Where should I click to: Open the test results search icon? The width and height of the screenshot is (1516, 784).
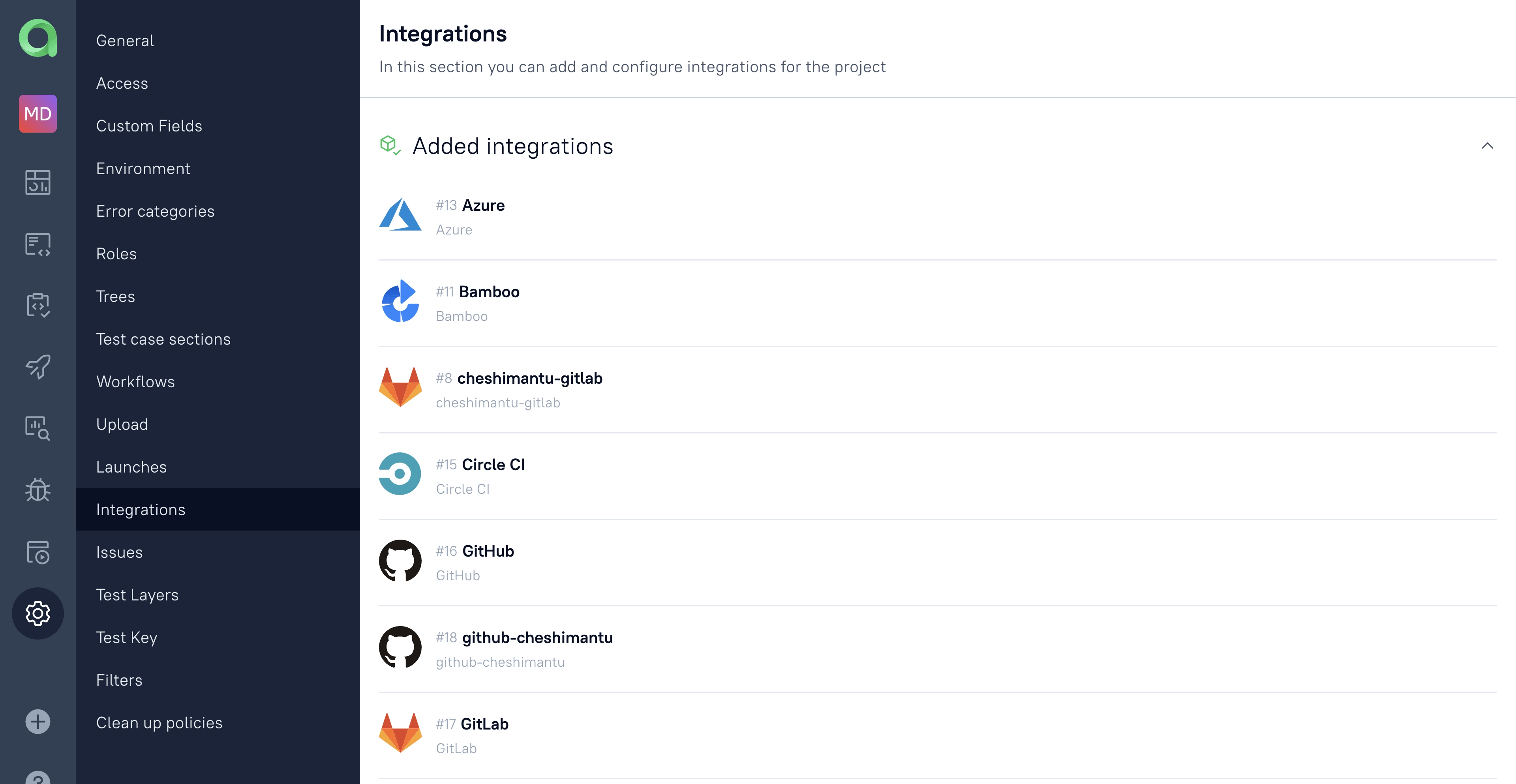[38, 428]
